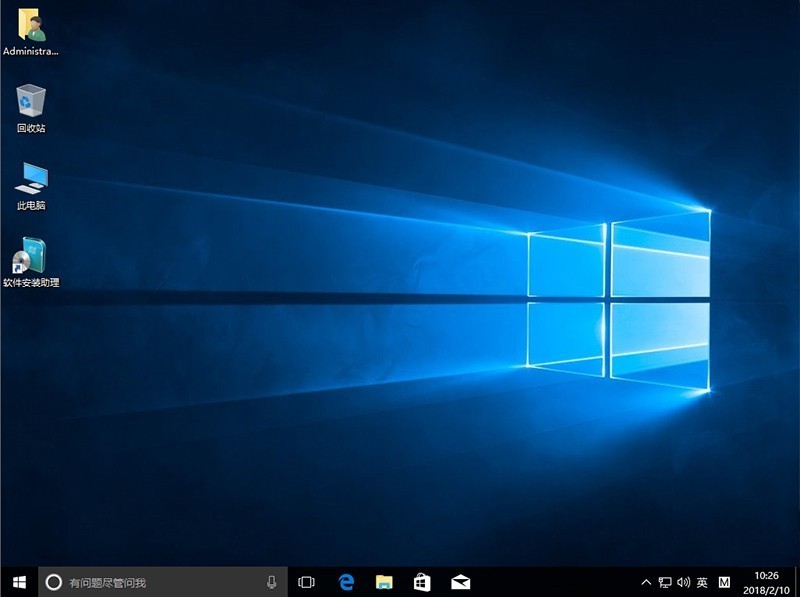Open the Start menu
This screenshot has height=597, width=800.
pyautogui.click(x=15, y=581)
